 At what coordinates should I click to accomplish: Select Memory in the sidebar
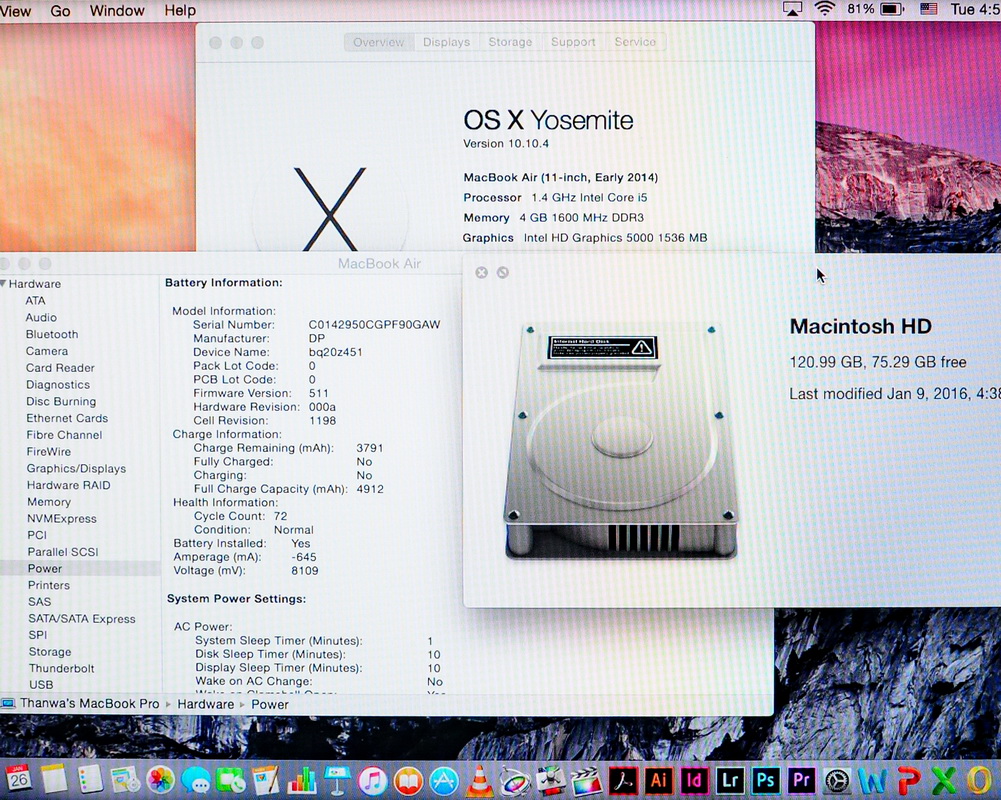click(49, 502)
